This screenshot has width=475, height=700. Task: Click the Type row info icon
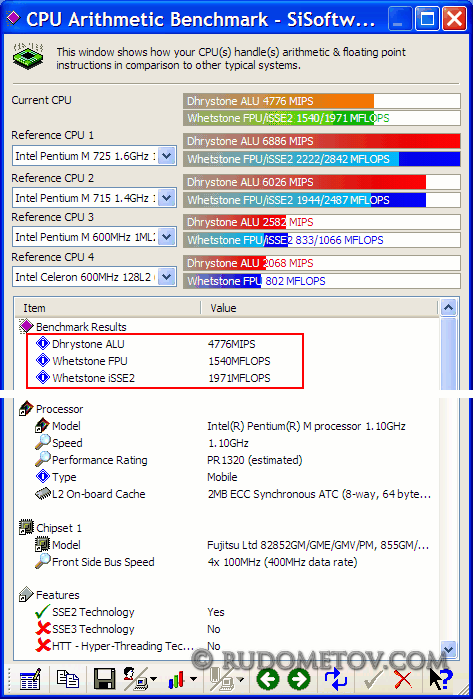click(x=42, y=477)
